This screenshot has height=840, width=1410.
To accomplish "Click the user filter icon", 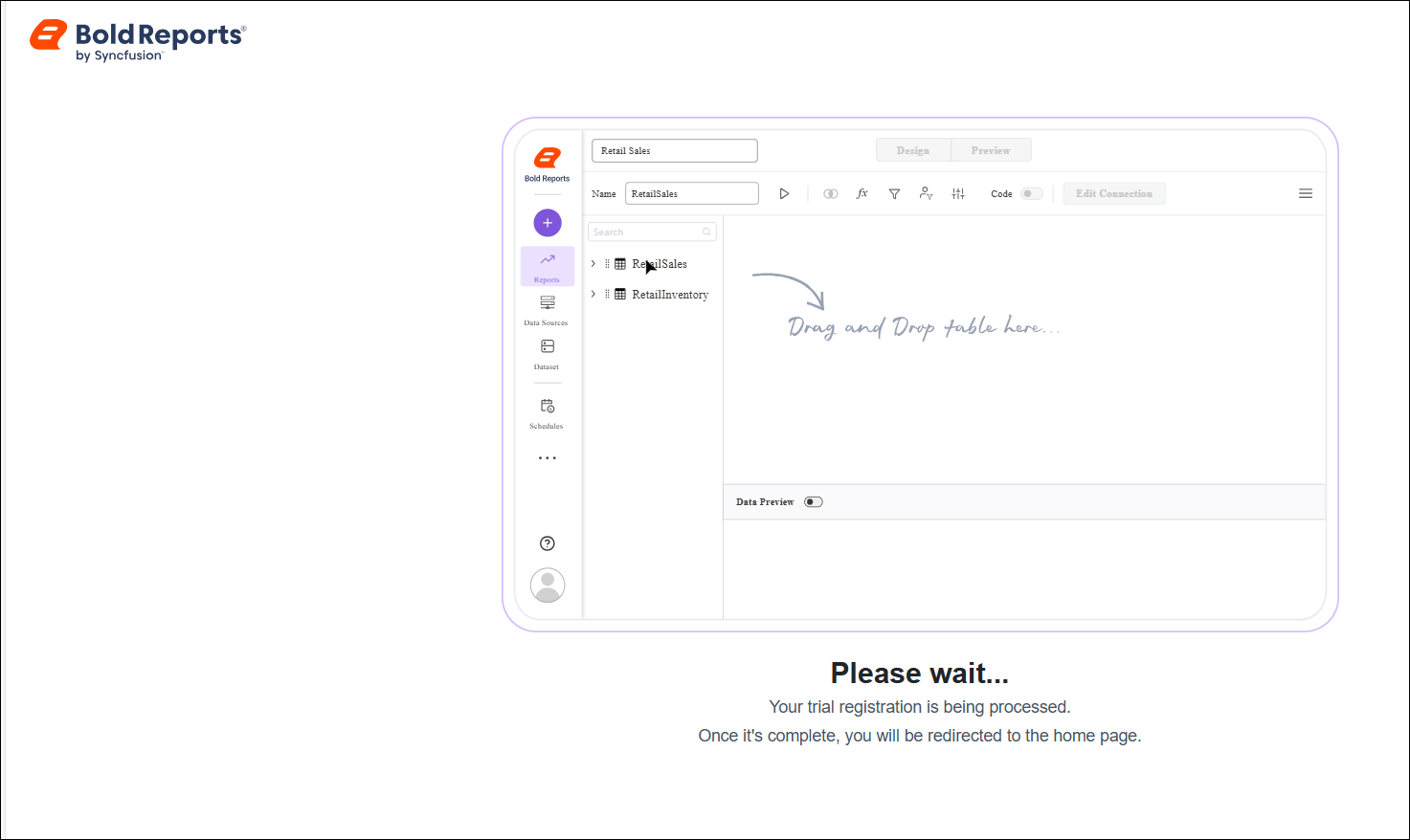I will (x=926, y=193).
